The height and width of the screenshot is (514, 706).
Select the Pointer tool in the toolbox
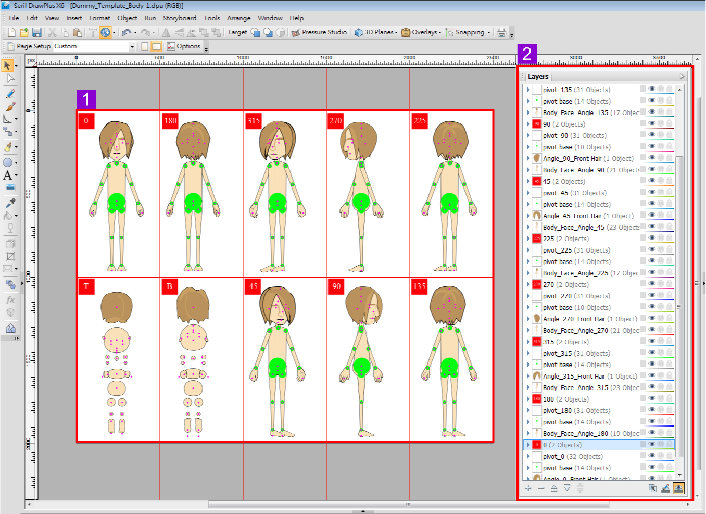pos(10,65)
